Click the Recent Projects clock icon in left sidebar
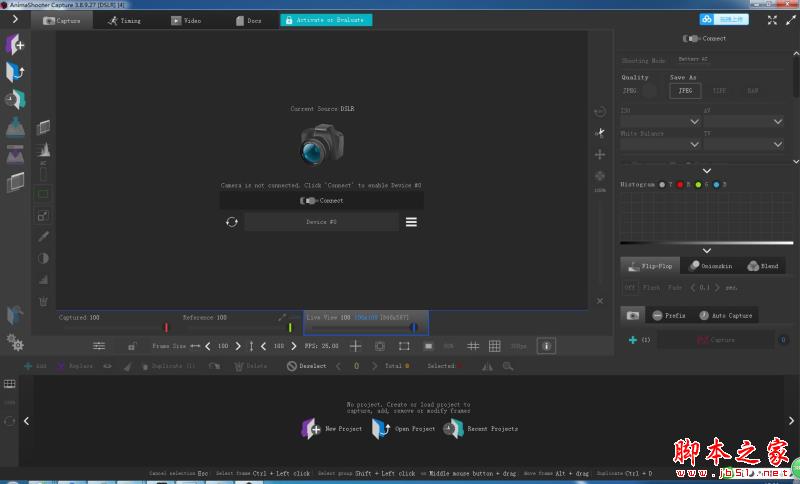The image size is (800, 484). 15,99
